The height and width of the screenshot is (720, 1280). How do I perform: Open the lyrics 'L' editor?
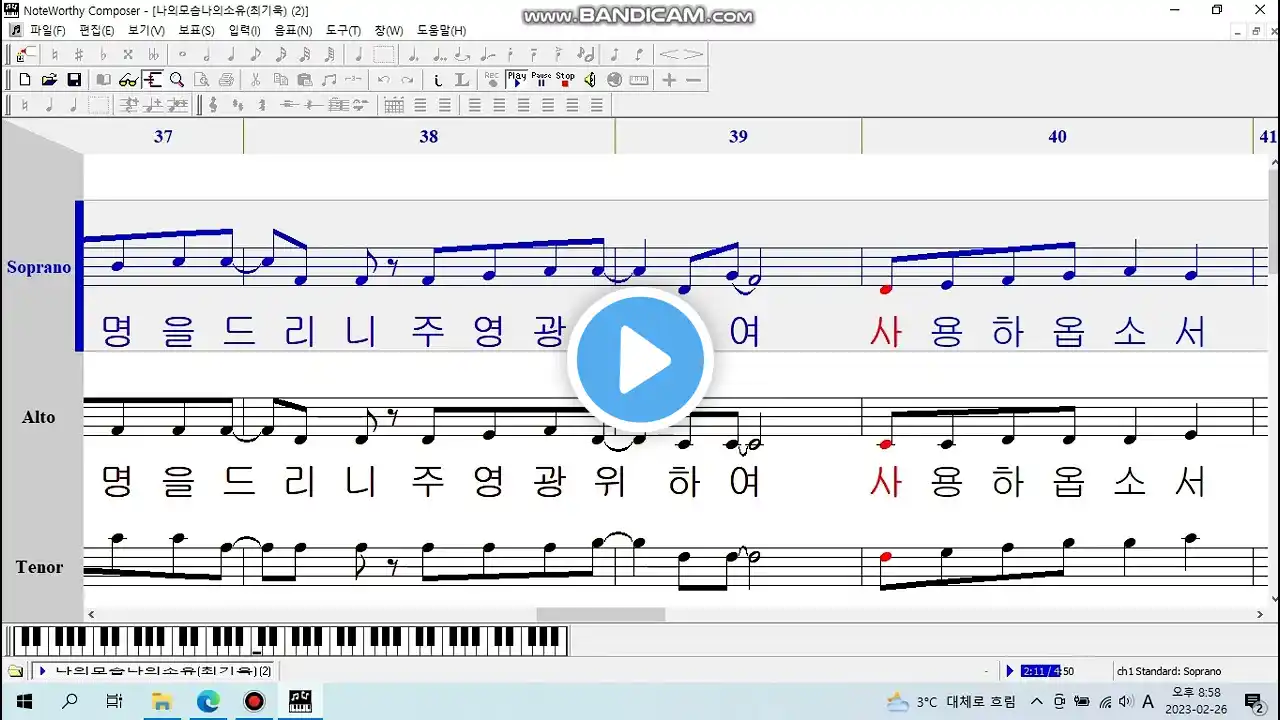point(461,80)
